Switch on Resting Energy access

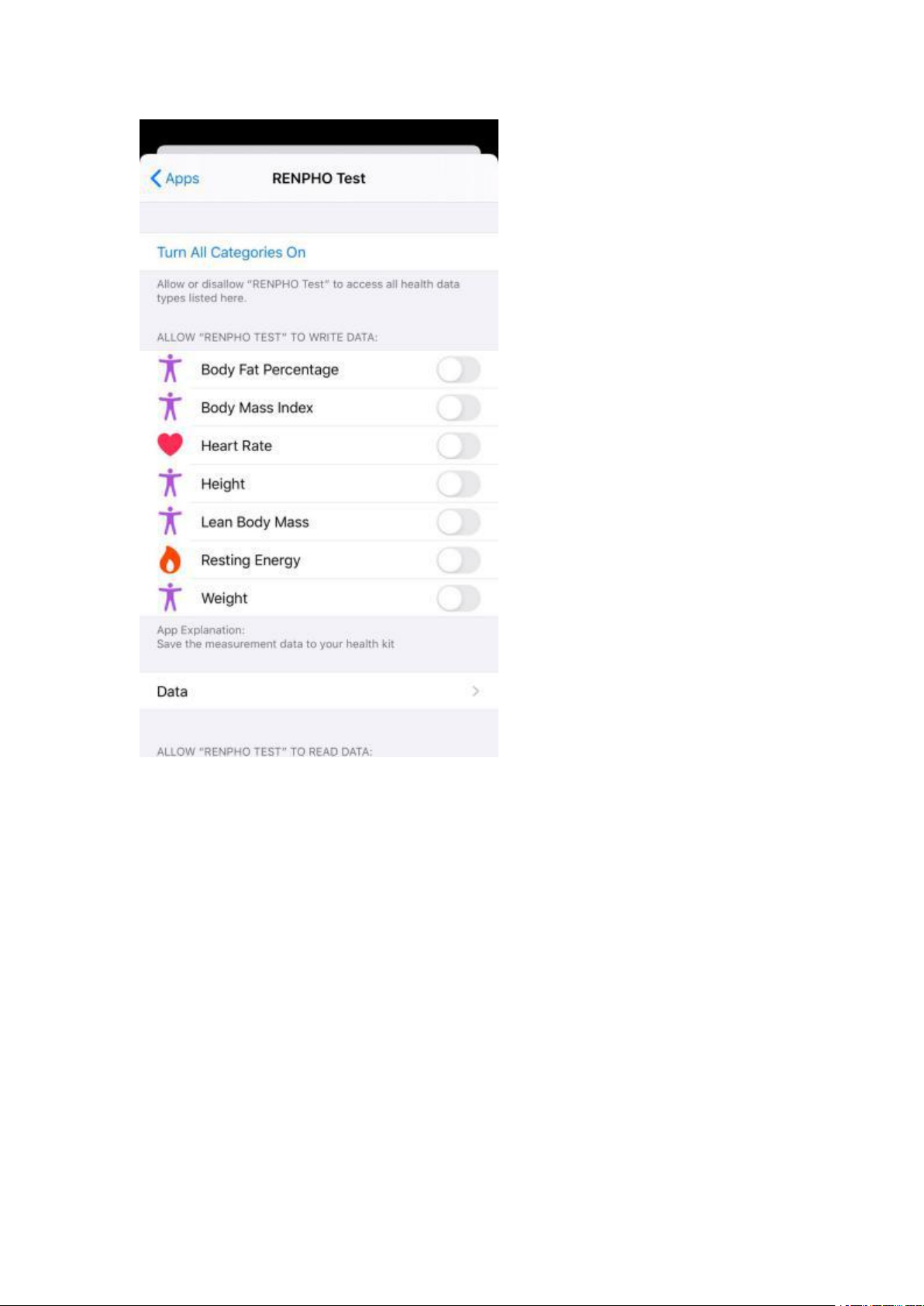(x=458, y=560)
